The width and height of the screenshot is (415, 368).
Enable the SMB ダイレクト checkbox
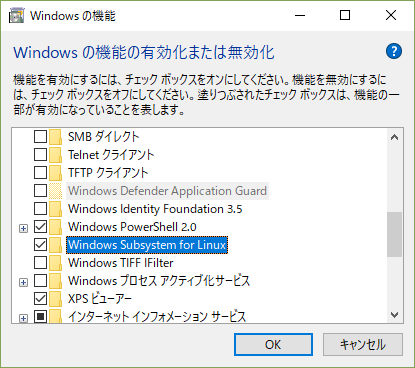[40, 137]
